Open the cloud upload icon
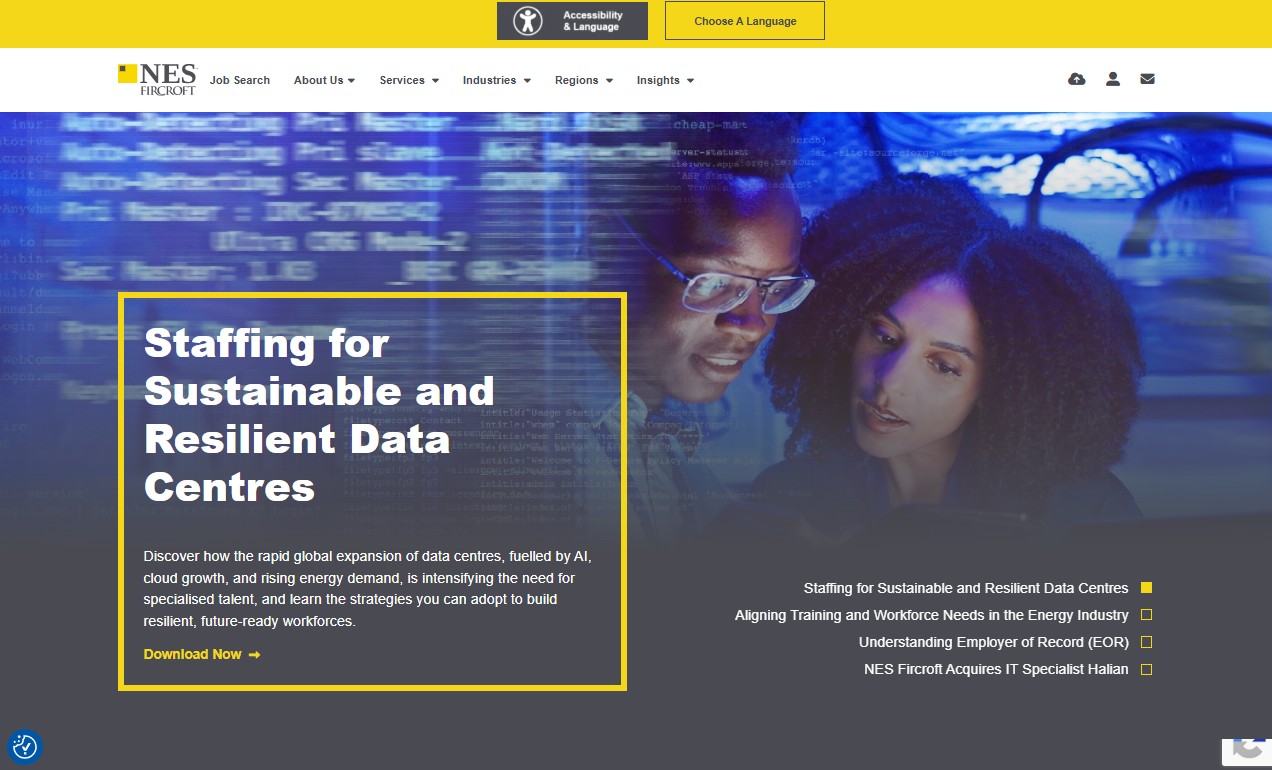The width and height of the screenshot is (1272, 770). click(1077, 79)
